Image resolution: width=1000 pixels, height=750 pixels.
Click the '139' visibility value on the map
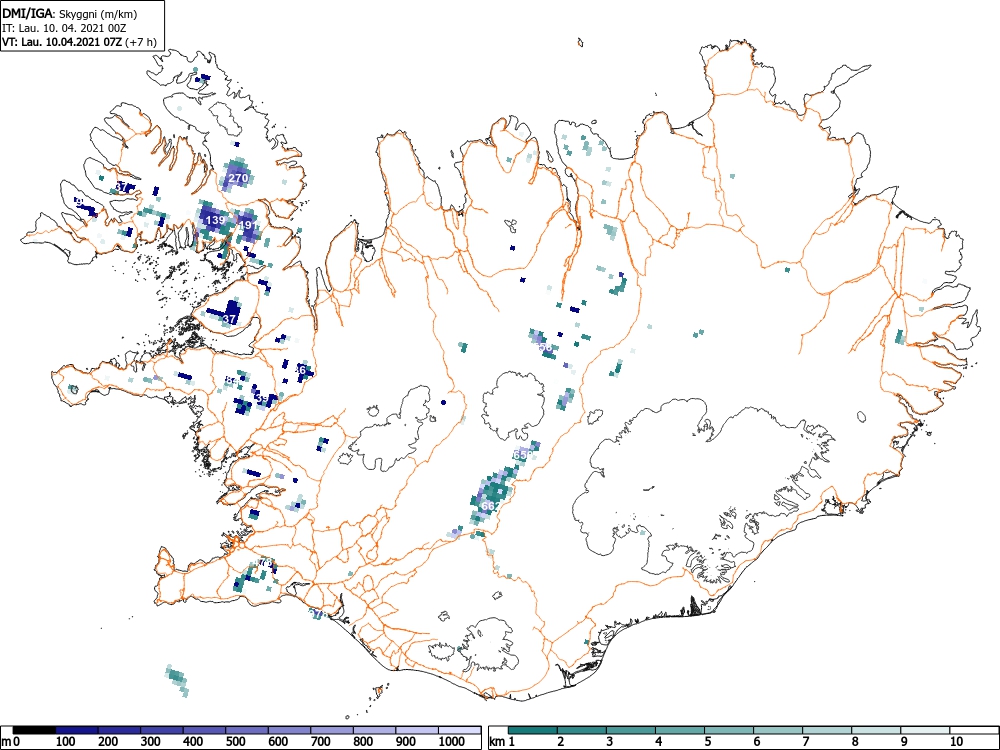pyautogui.click(x=216, y=220)
